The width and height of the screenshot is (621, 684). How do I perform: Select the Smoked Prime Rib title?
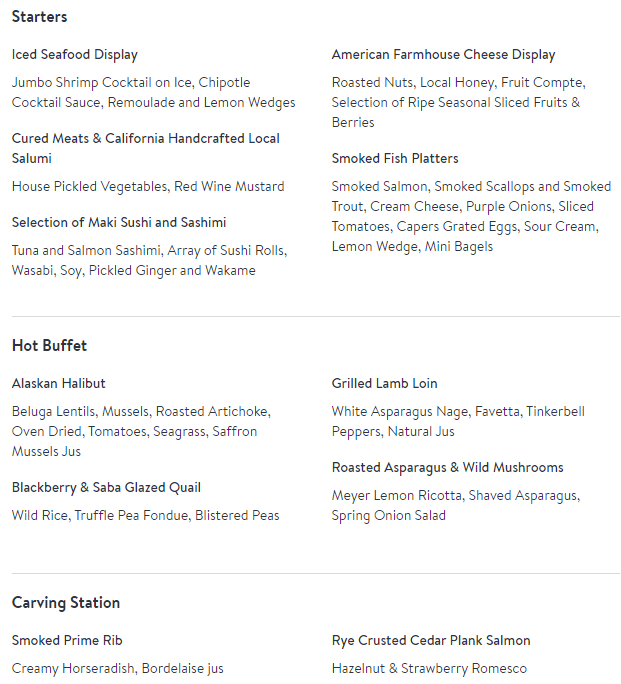pos(67,641)
